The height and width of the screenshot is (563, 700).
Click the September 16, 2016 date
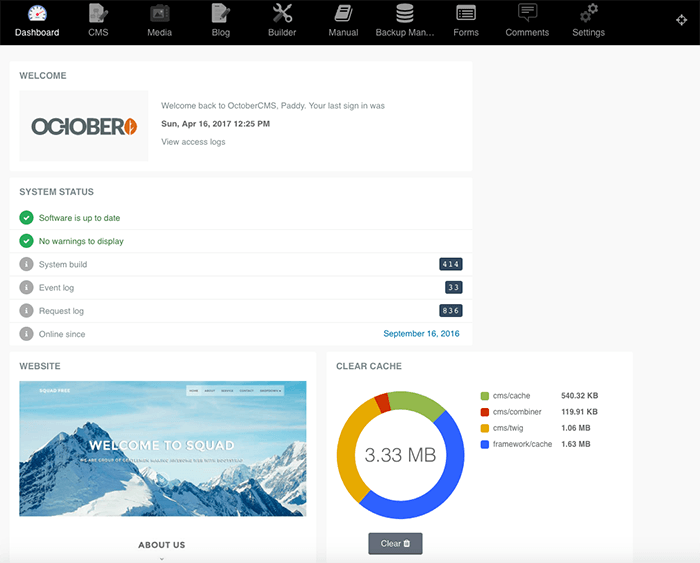coord(421,334)
